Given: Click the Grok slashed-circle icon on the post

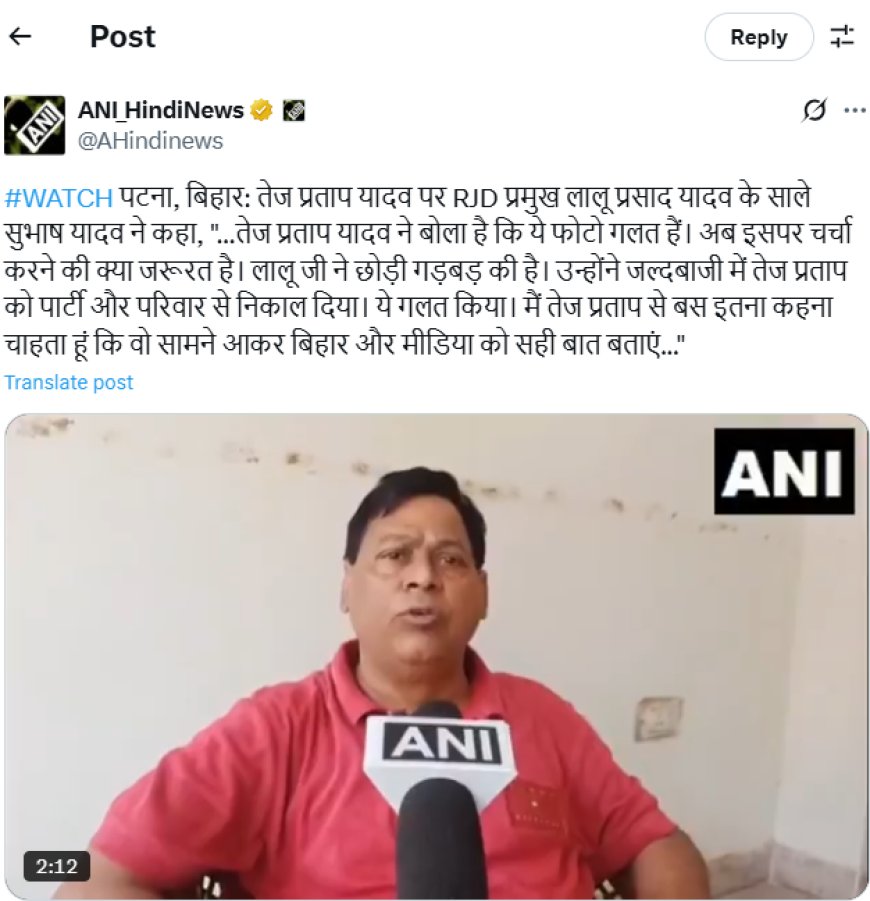Looking at the screenshot, I should tap(814, 110).
